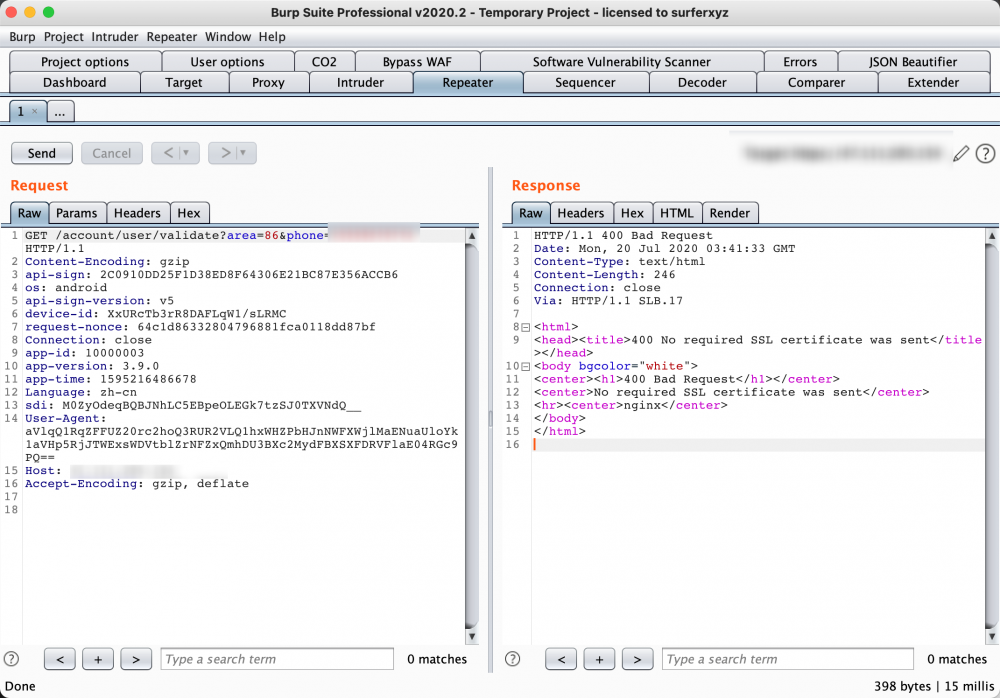The height and width of the screenshot is (698, 1000).
Task: Add new Repeater tab with ellipsis button
Action: (60, 112)
